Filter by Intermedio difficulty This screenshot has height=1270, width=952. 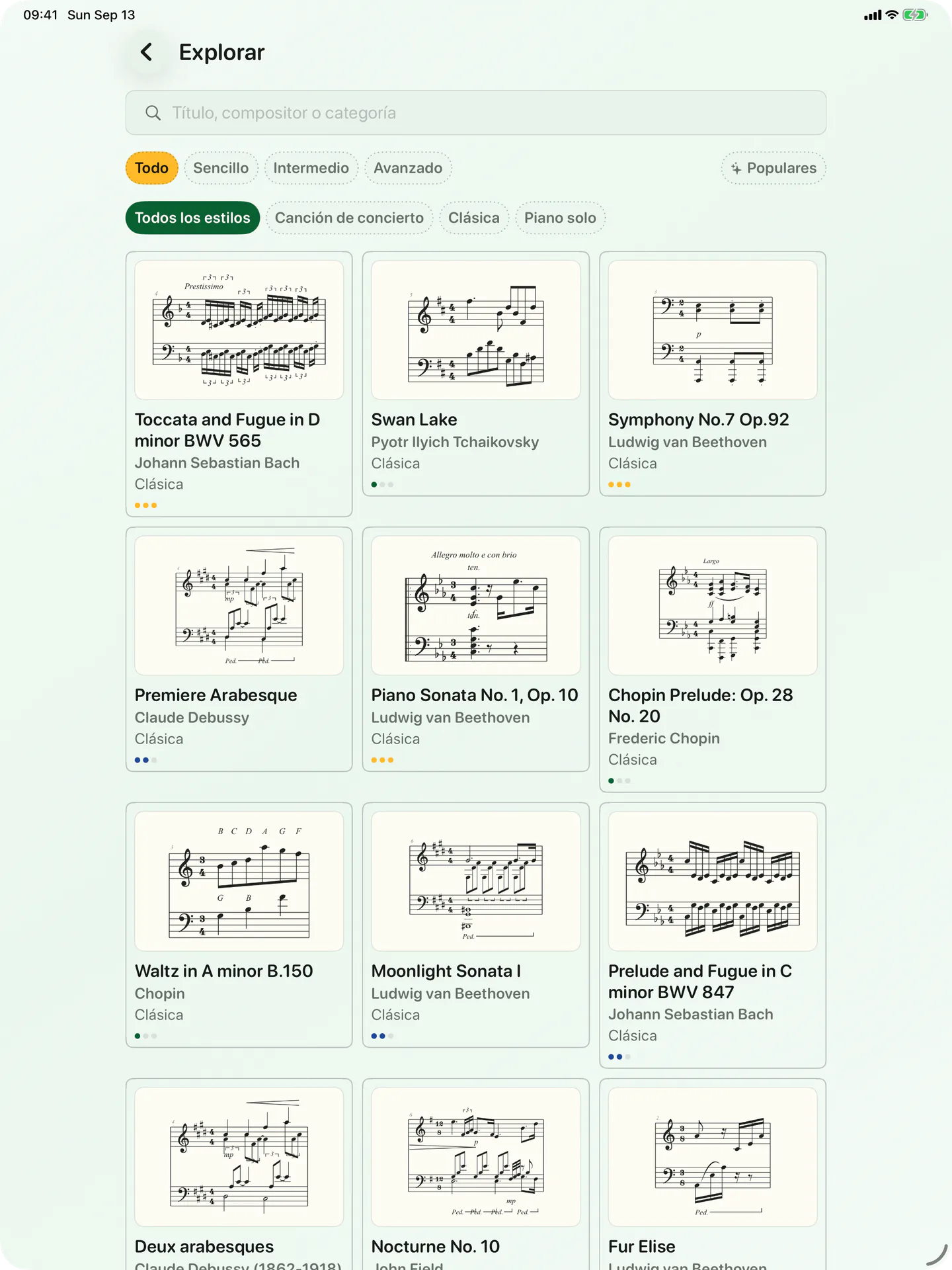click(x=311, y=168)
